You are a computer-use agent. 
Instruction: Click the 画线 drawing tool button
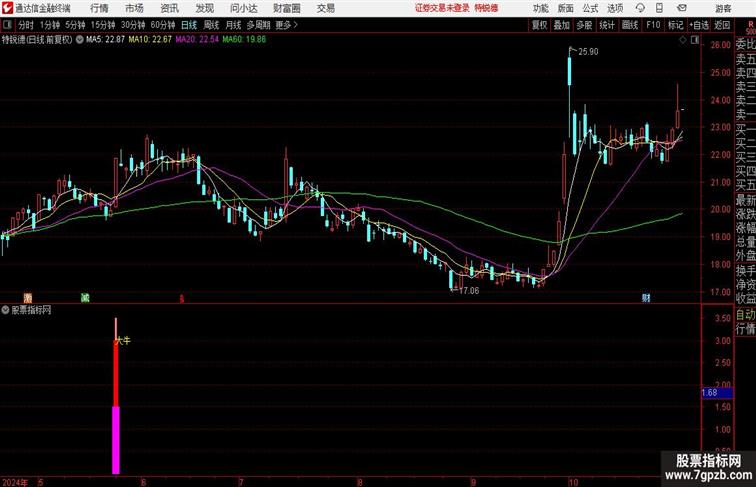630,25
